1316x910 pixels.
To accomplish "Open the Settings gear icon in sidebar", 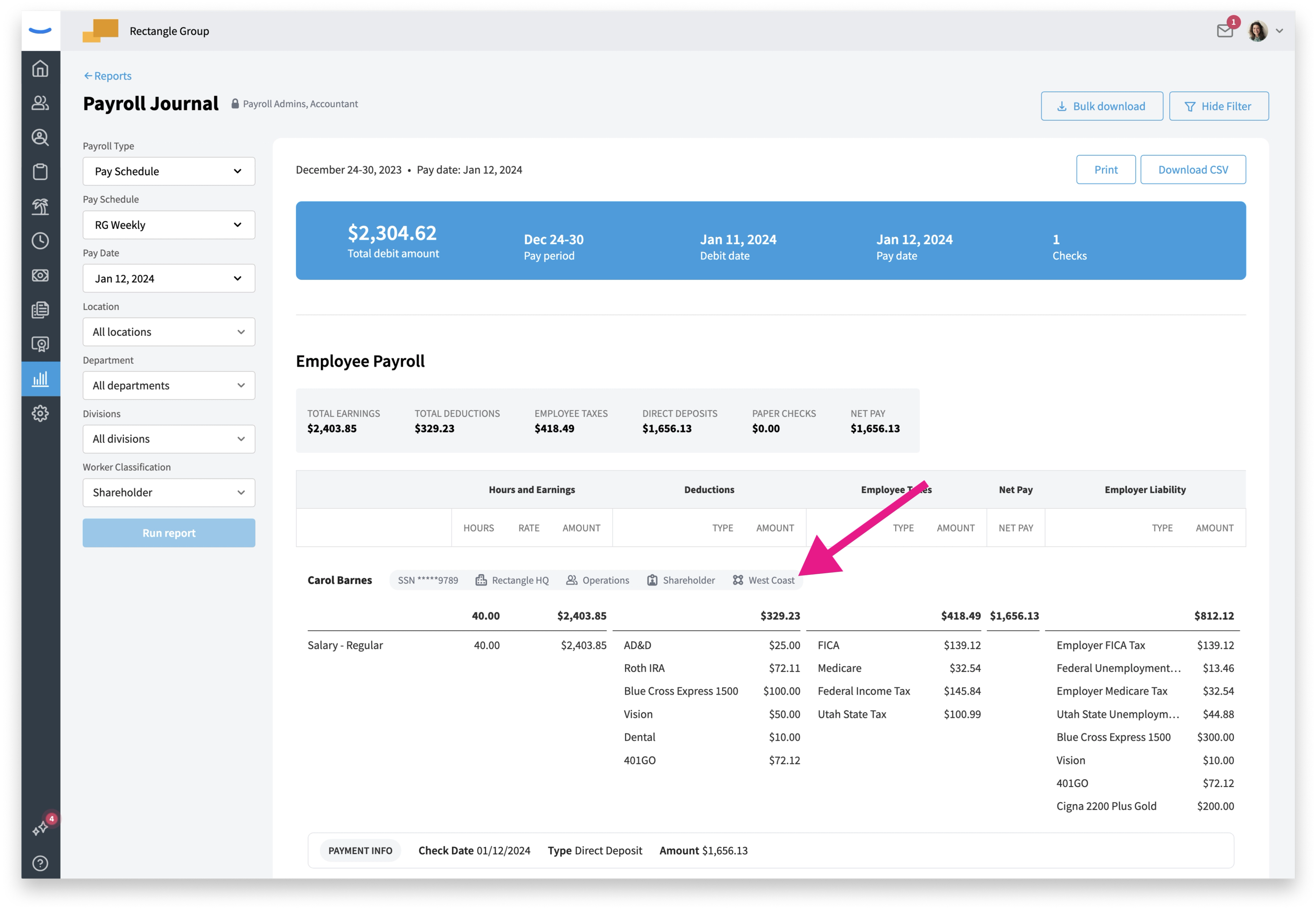I will click(40, 414).
